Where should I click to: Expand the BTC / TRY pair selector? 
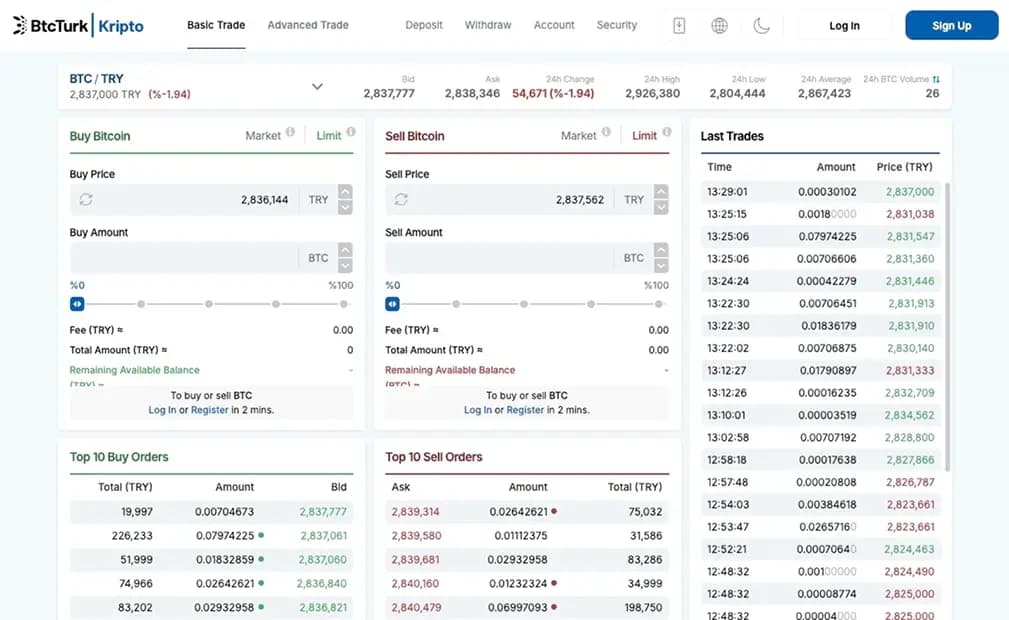[x=317, y=86]
